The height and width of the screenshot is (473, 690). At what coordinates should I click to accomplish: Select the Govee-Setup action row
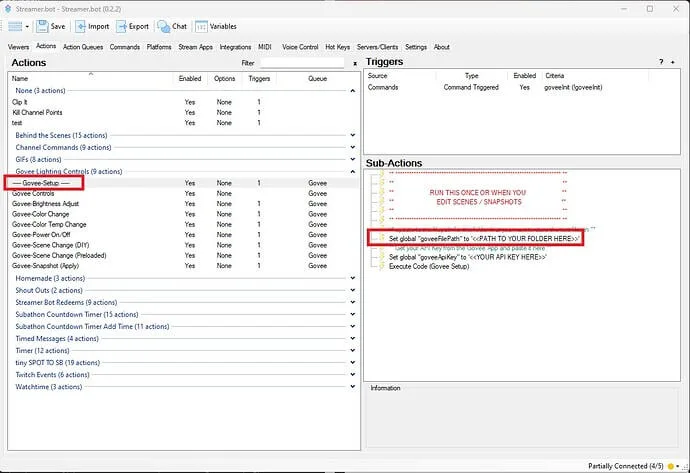(183, 183)
